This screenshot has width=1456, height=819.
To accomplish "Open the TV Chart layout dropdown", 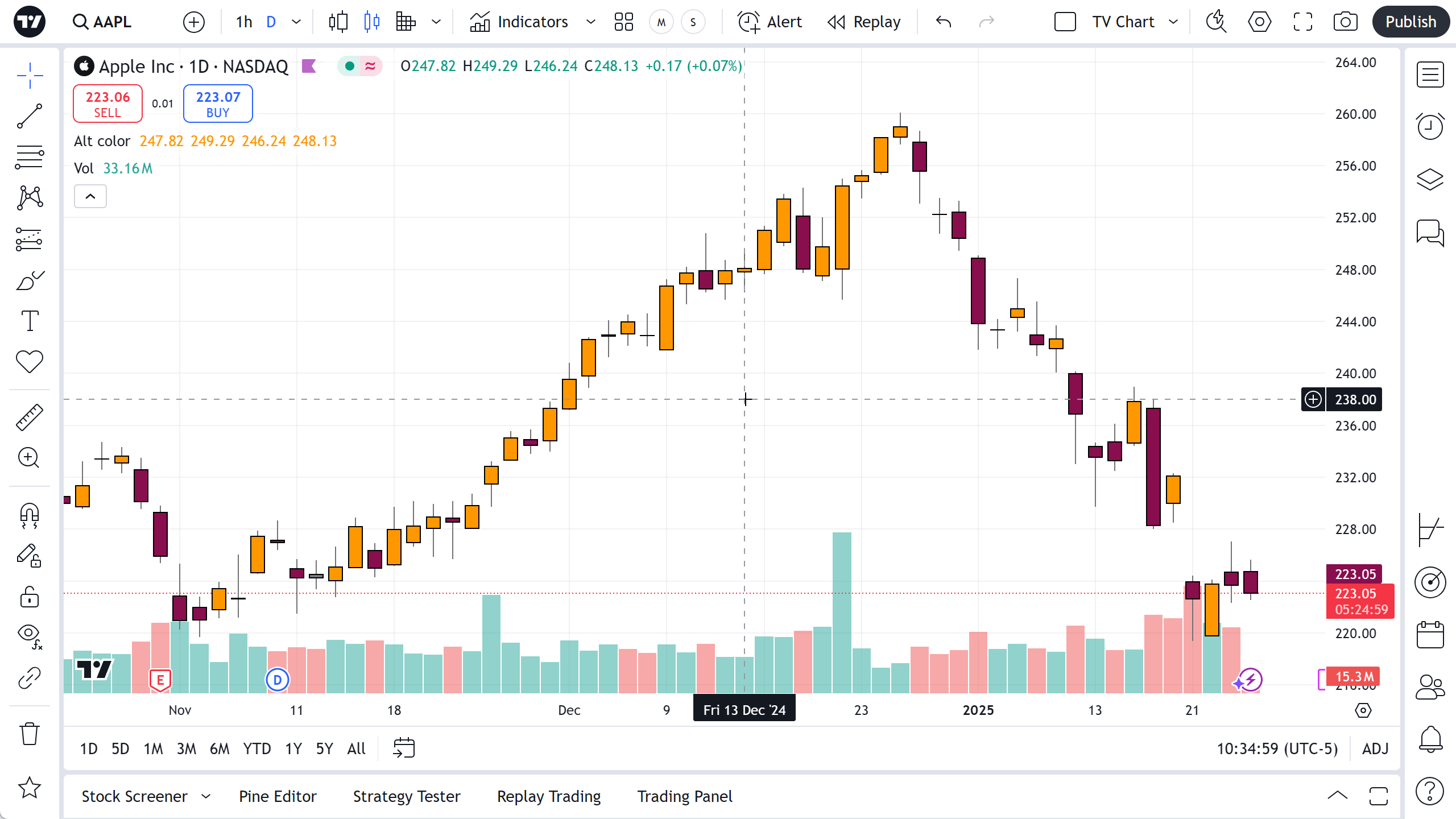I will coord(1173,22).
